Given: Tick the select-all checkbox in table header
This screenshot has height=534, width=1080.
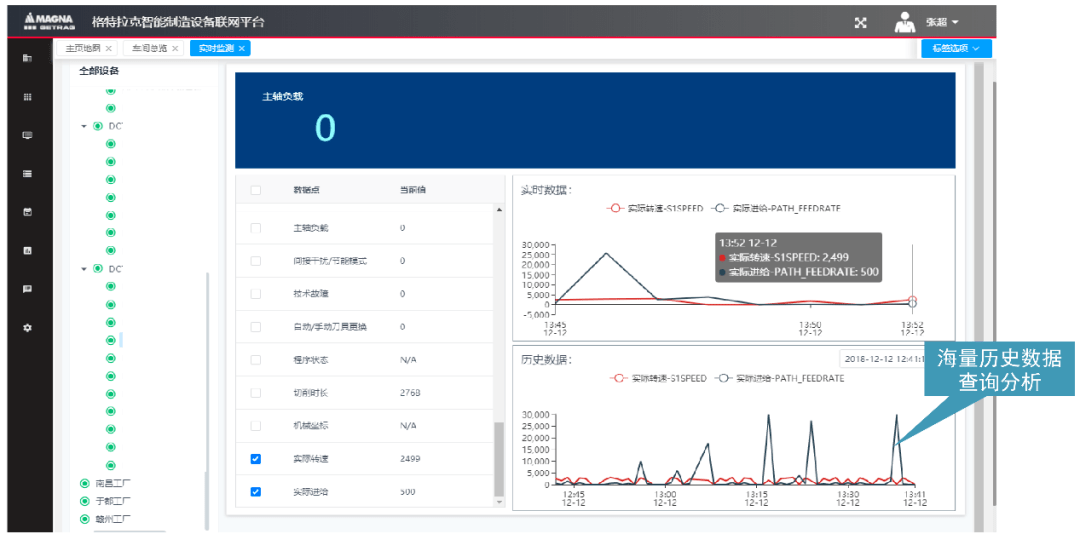Looking at the screenshot, I should [x=256, y=190].
